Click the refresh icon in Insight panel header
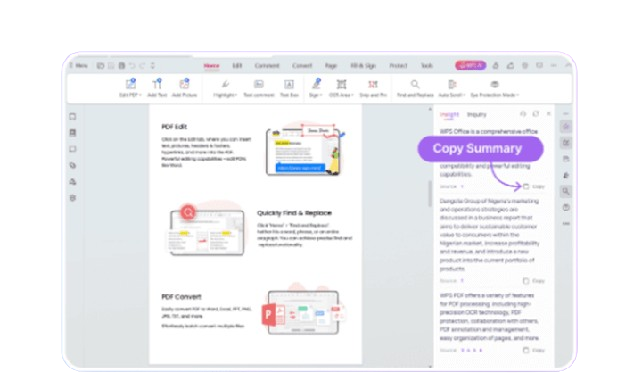The width and height of the screenshot is (642, 389). (x=536, y=114)
